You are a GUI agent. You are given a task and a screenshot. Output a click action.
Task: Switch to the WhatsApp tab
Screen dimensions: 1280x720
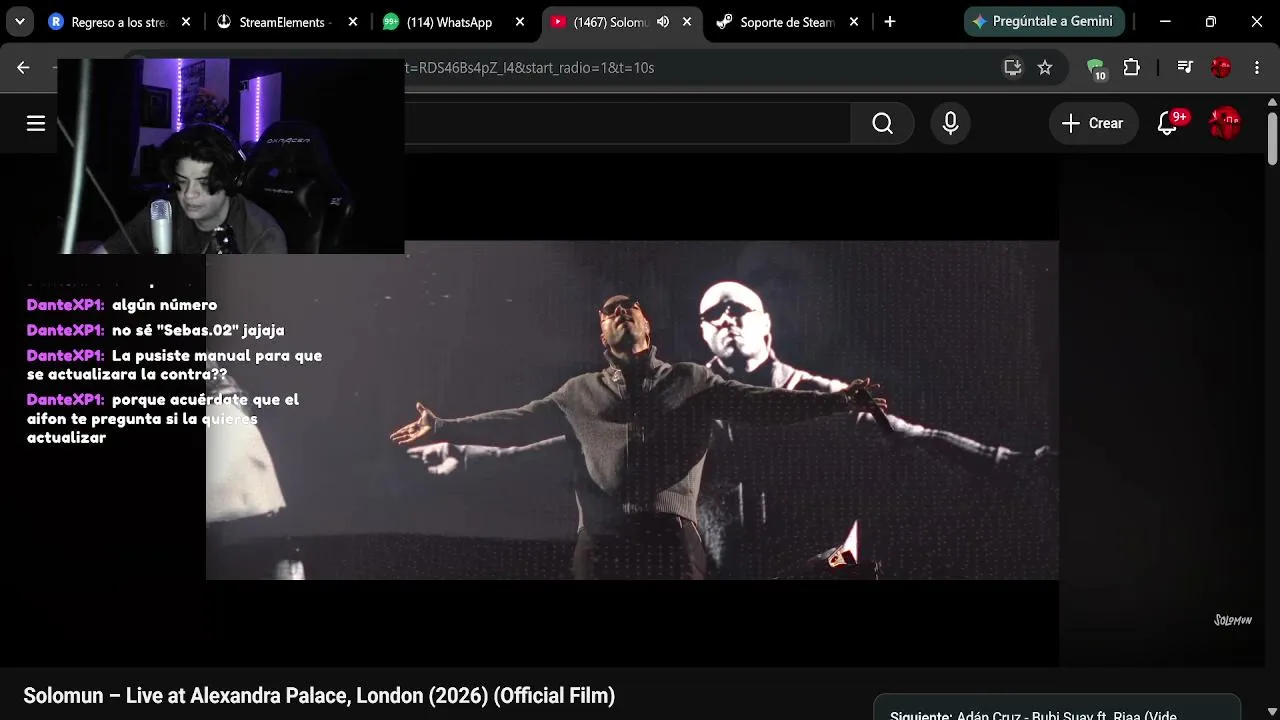(x=451, y=22)
